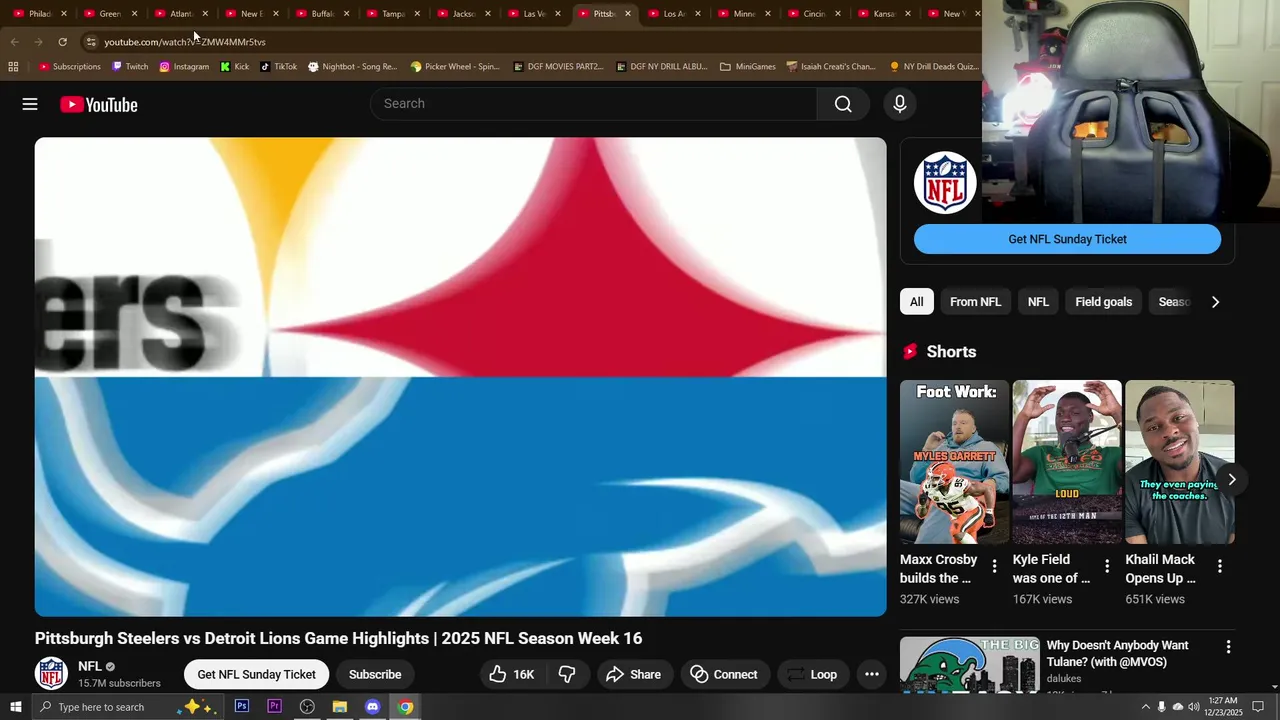Image resolution: width=1280 pixels, height=720 pixels.
Task: View site information icon in address bar
Action: [x=90, y=42]
